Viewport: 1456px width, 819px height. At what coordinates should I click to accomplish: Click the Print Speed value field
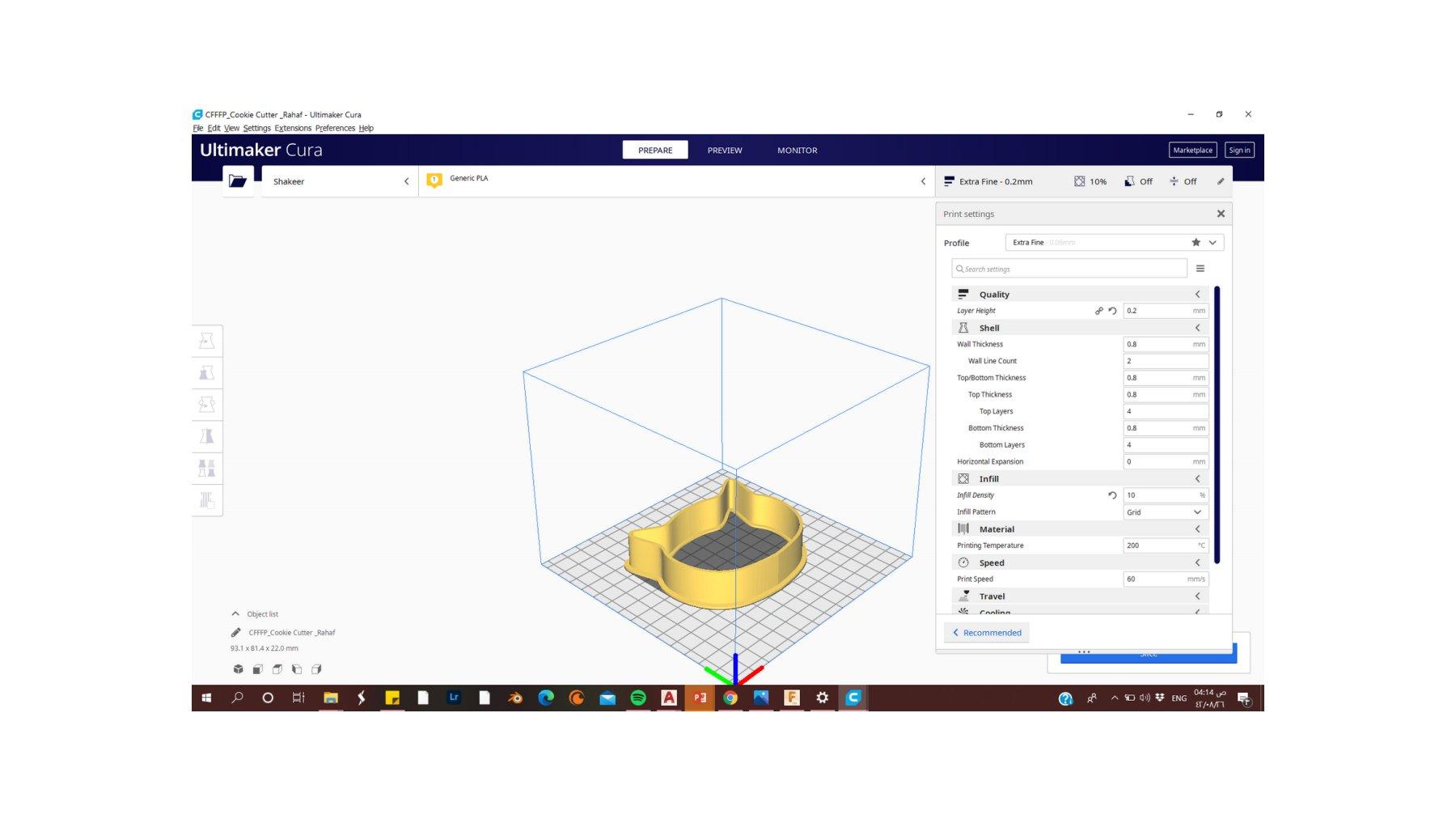(x=1166, y=579)
